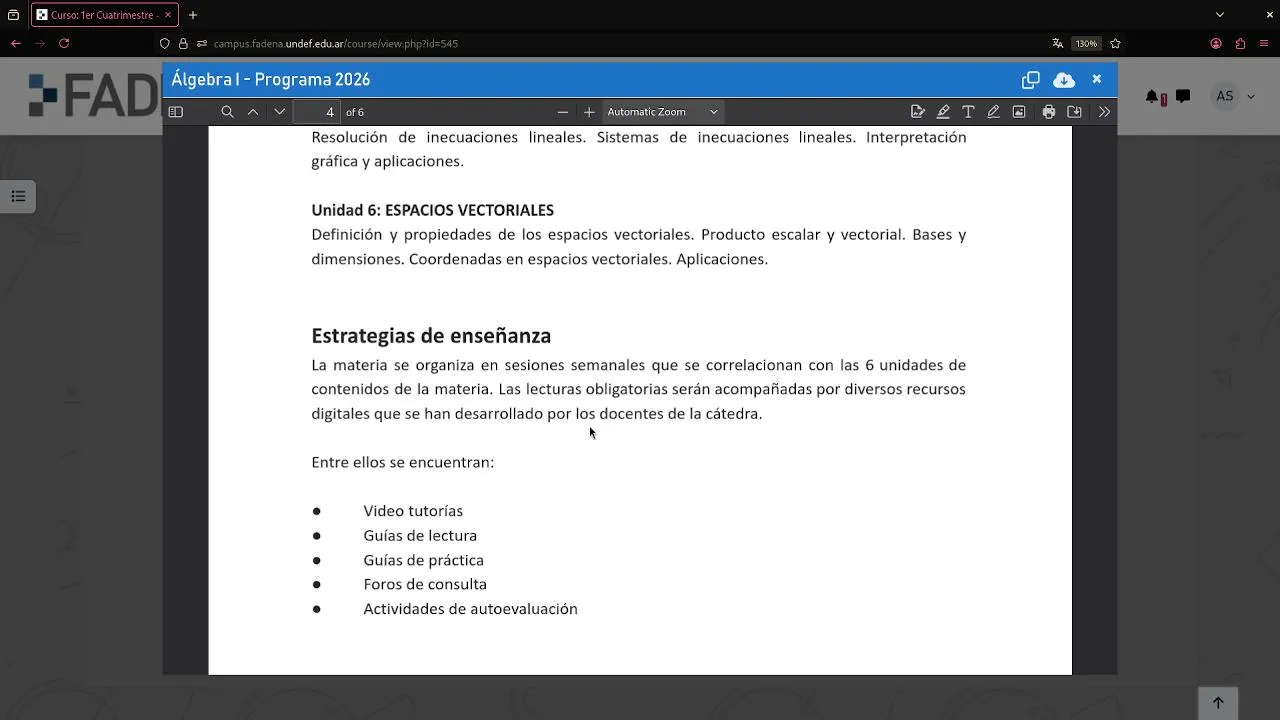Open the AS user menu
Viewport: 1280px width, 720px height.
pyautogui.click(x=1234, y=96)
